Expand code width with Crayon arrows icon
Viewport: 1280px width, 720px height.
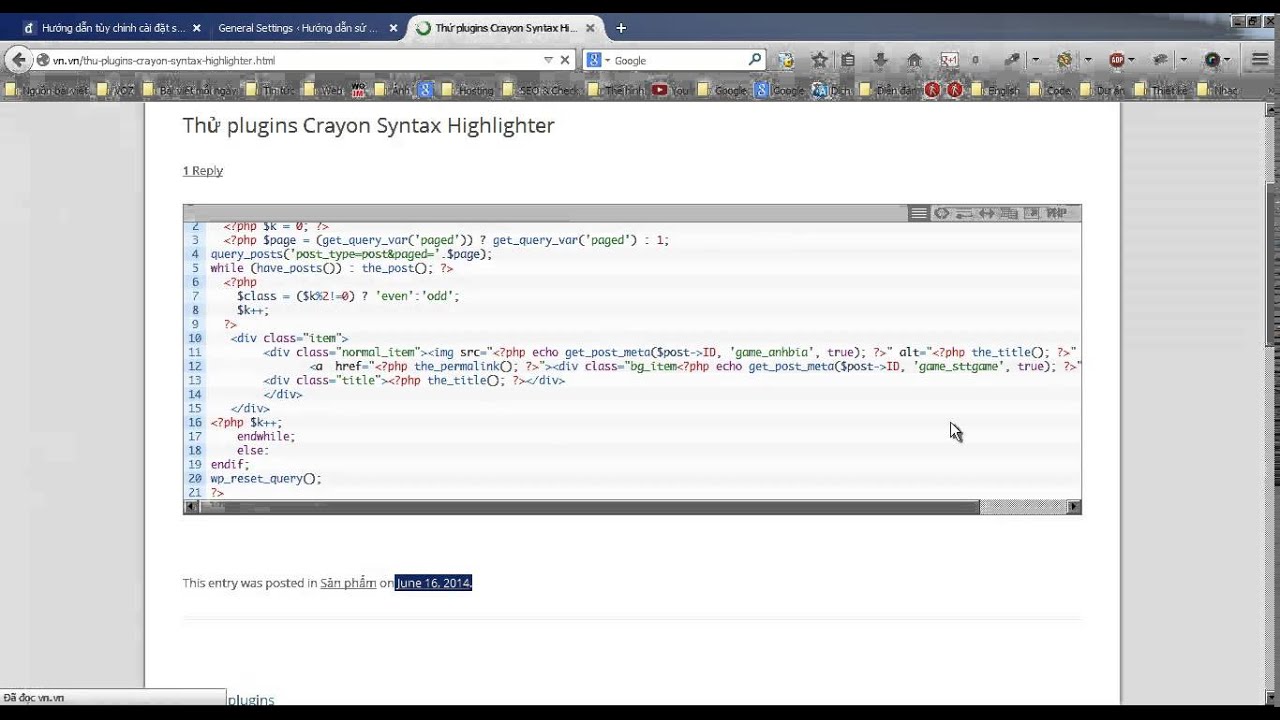[986, 213]
